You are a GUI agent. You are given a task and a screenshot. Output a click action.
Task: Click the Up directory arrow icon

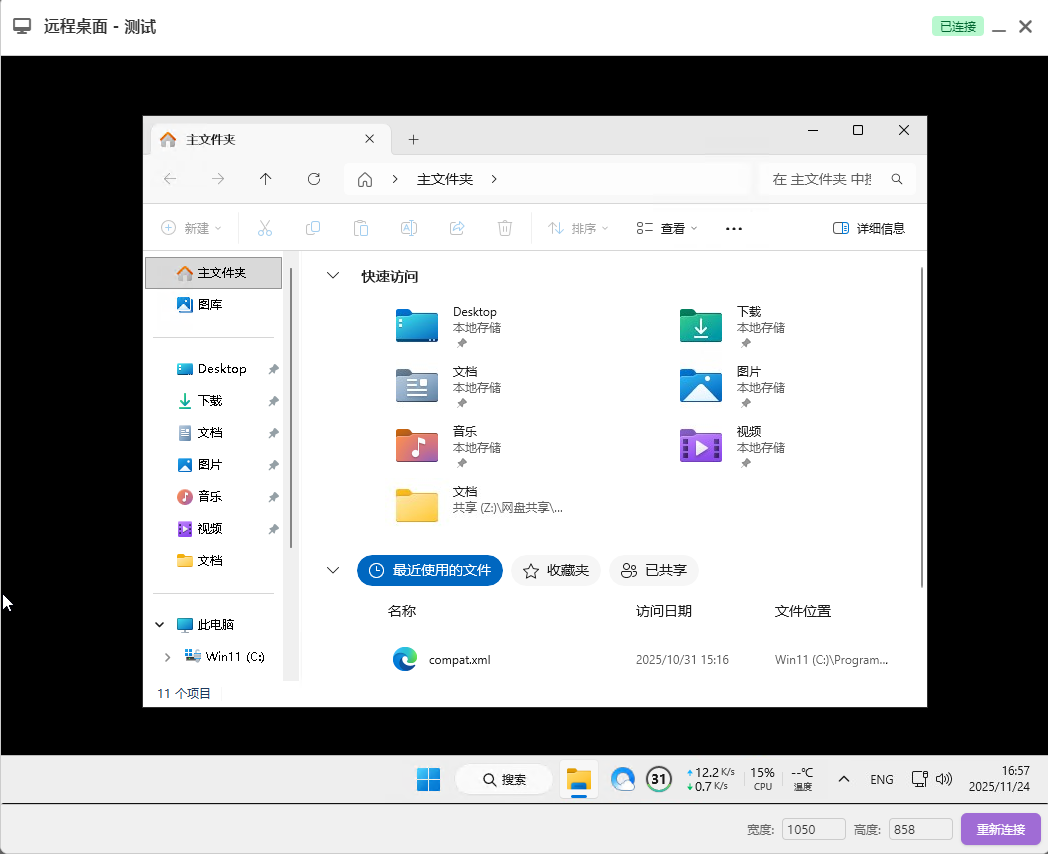click(265, 179)
